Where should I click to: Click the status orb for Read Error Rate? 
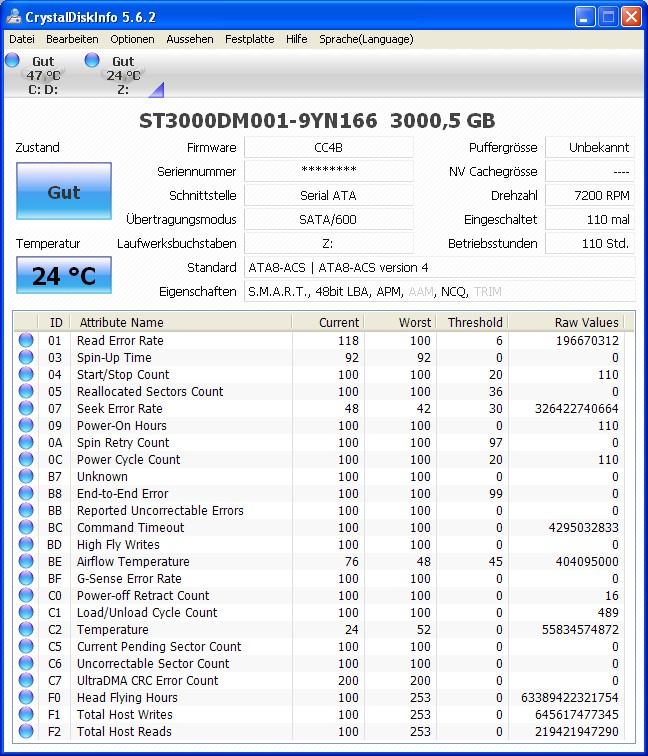26,340
